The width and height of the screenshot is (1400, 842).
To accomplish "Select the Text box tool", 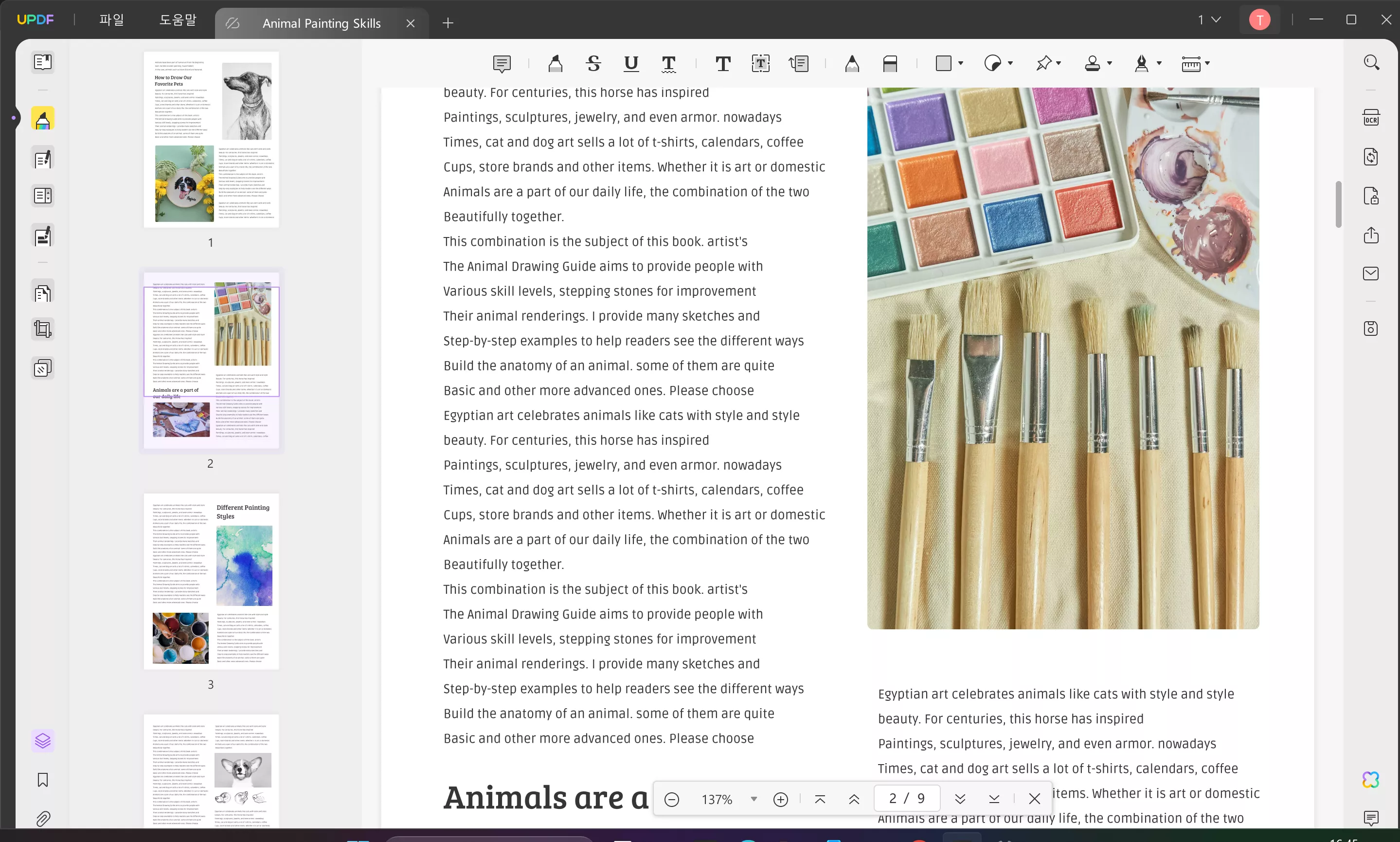I will [x=760, y=64].
